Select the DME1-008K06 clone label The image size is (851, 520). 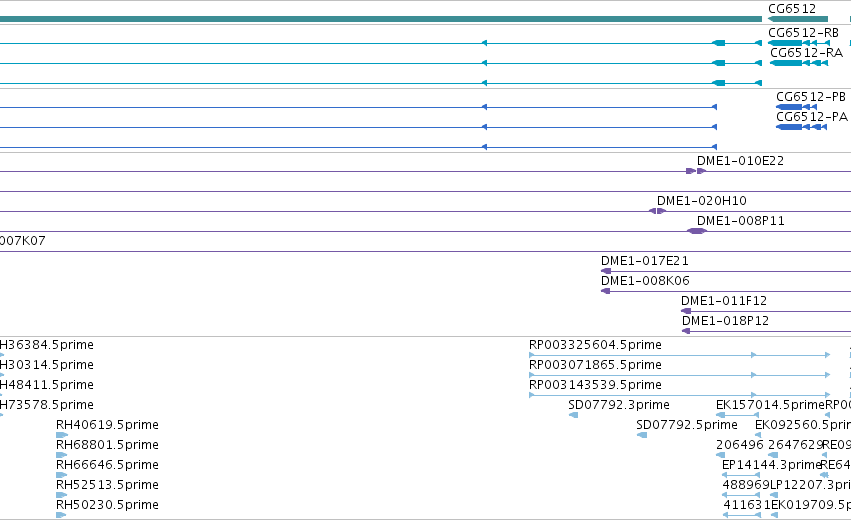click(x=645, y=281)
